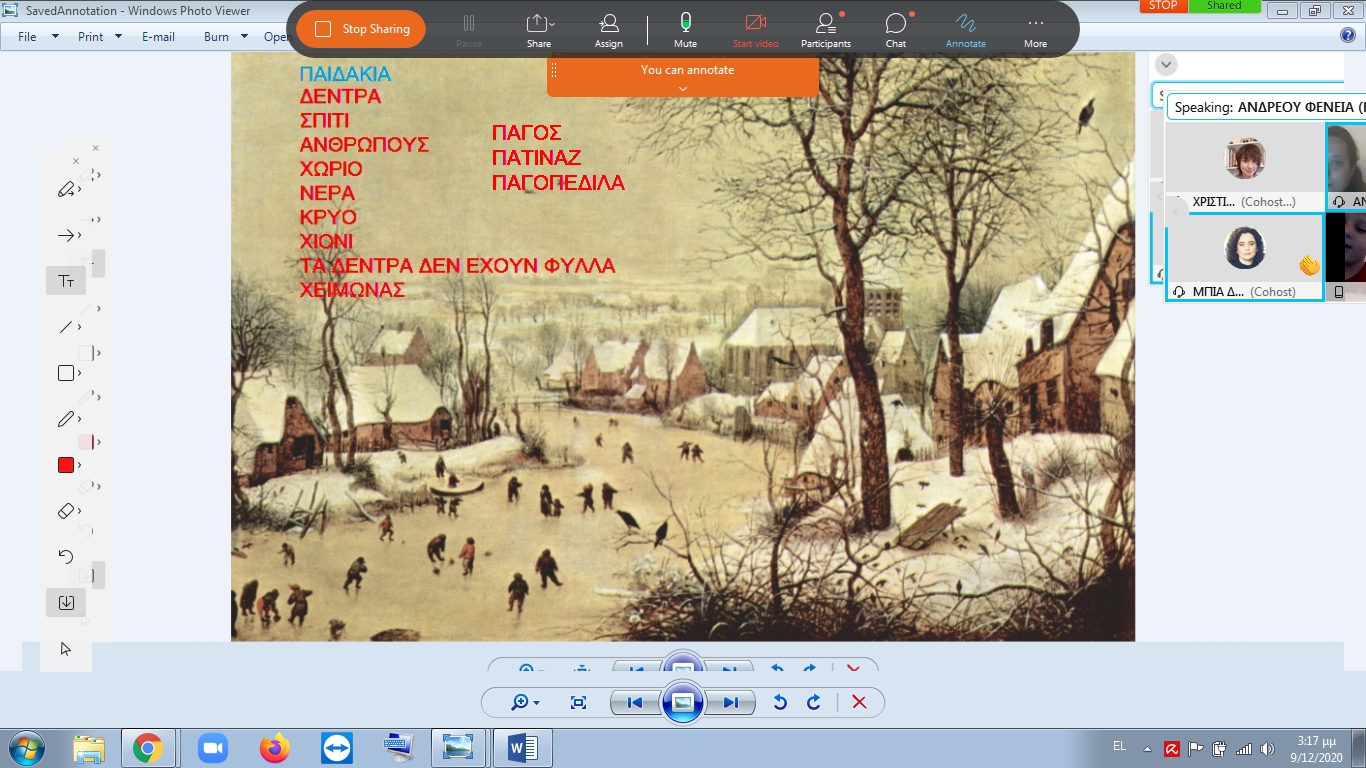Pick the rectangle shape annotation tool

click(66, 373)
